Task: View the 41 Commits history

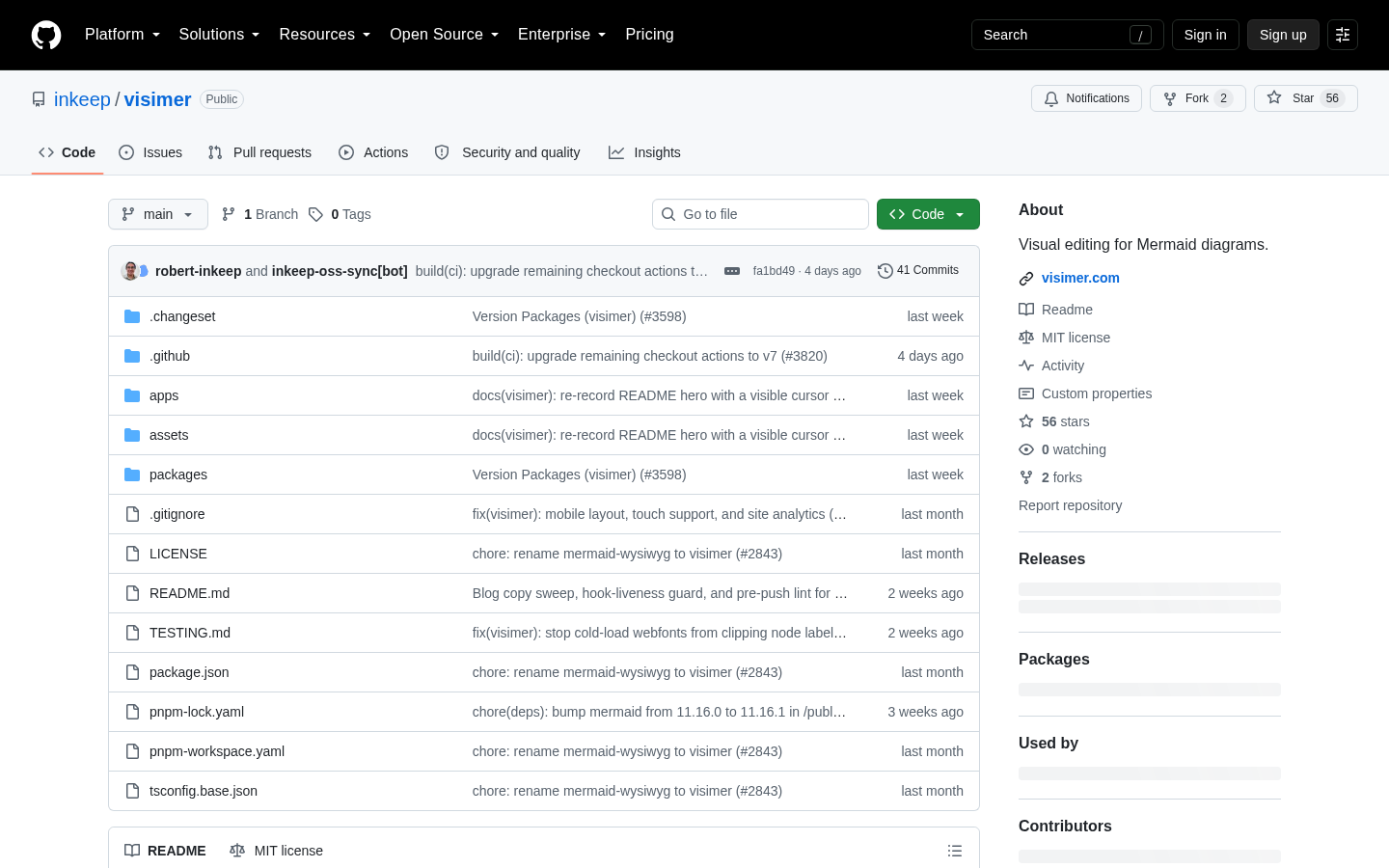Action: (x=918, y=271)
